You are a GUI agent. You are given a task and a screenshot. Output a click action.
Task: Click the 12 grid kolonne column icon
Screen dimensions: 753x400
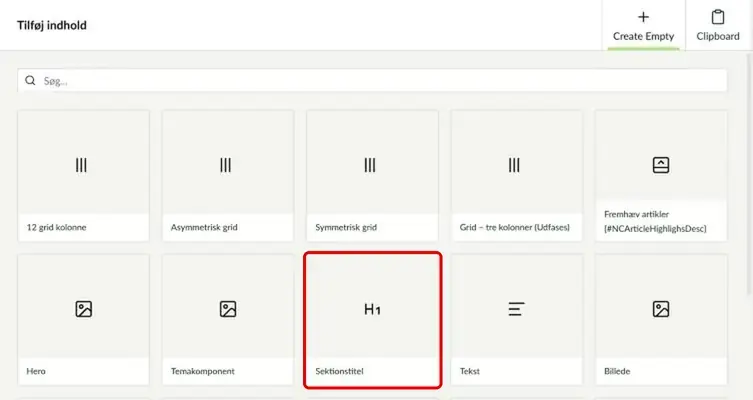pos(81,165)
